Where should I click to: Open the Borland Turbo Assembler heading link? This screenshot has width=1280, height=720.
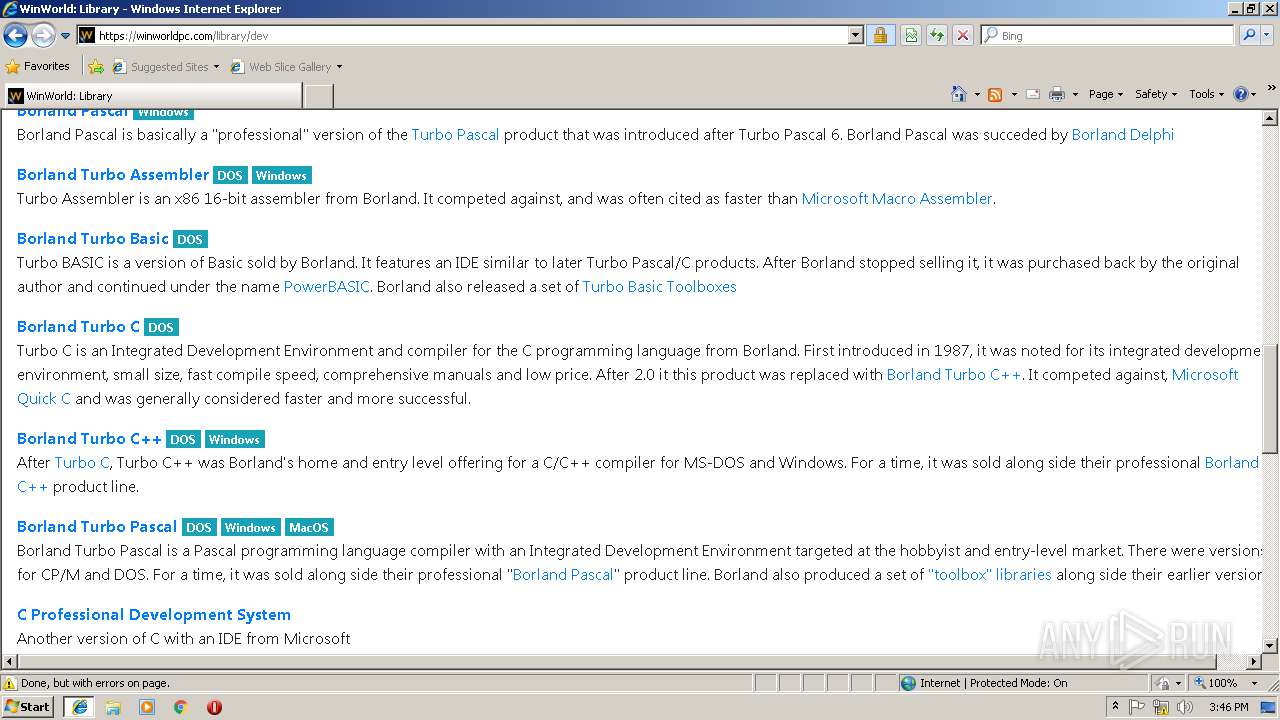113,174
